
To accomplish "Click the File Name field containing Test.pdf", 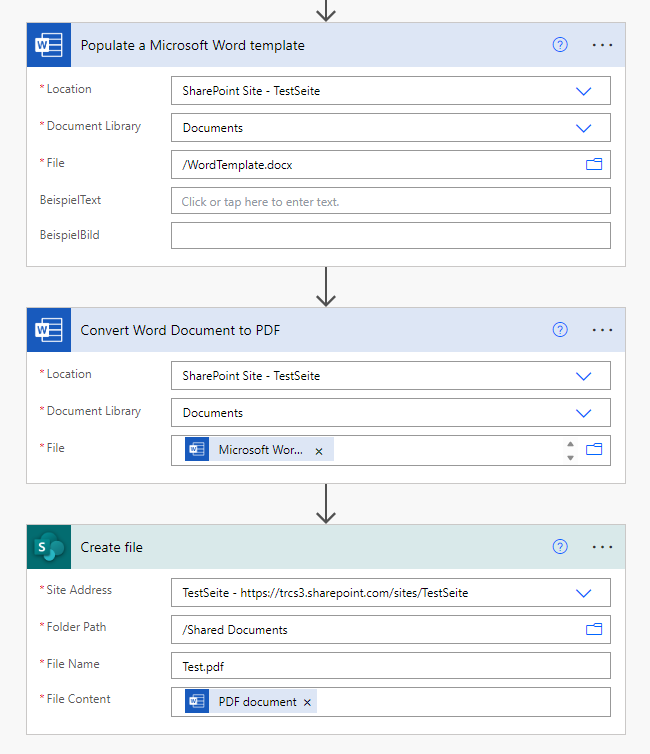I will tap(391, 666).
